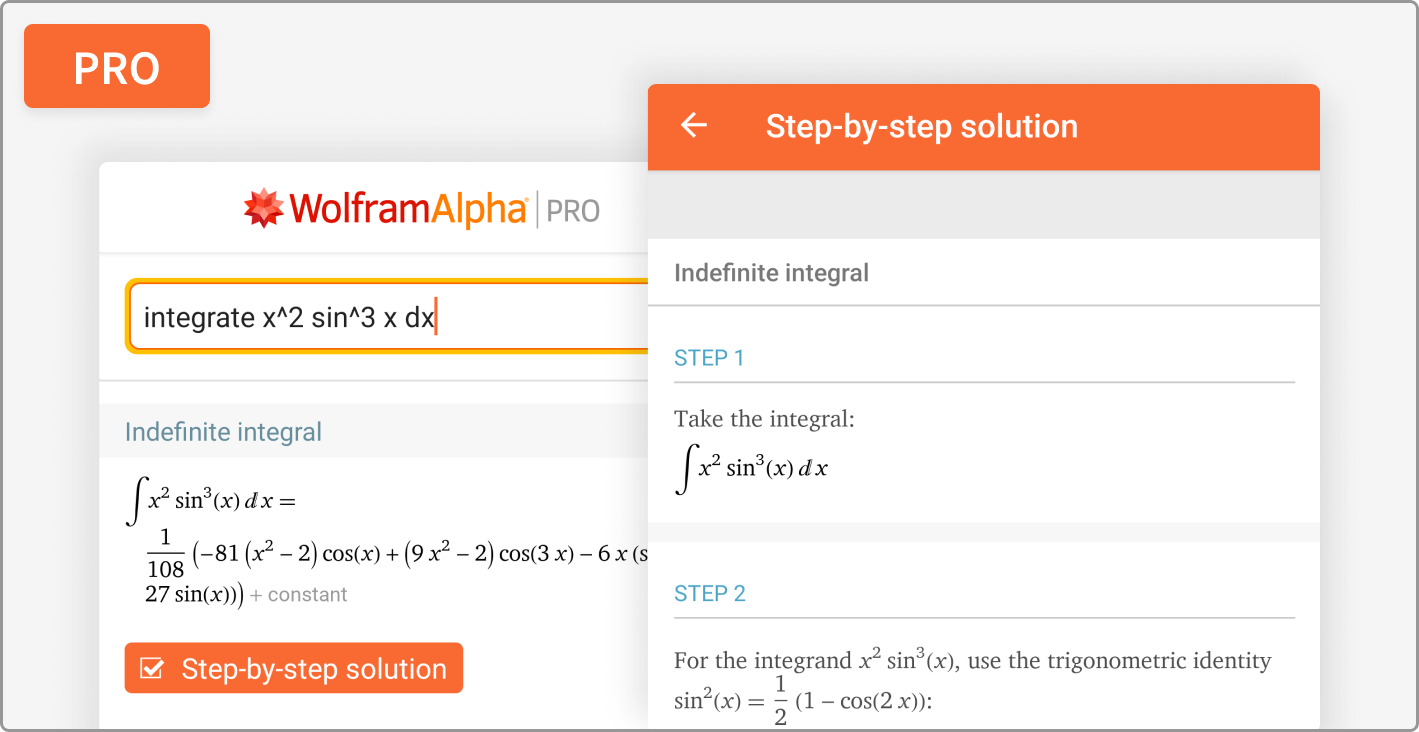Click the 'Step-by-step solution' header title
This screenshot has height=732, width=1419.
point(921,127)
